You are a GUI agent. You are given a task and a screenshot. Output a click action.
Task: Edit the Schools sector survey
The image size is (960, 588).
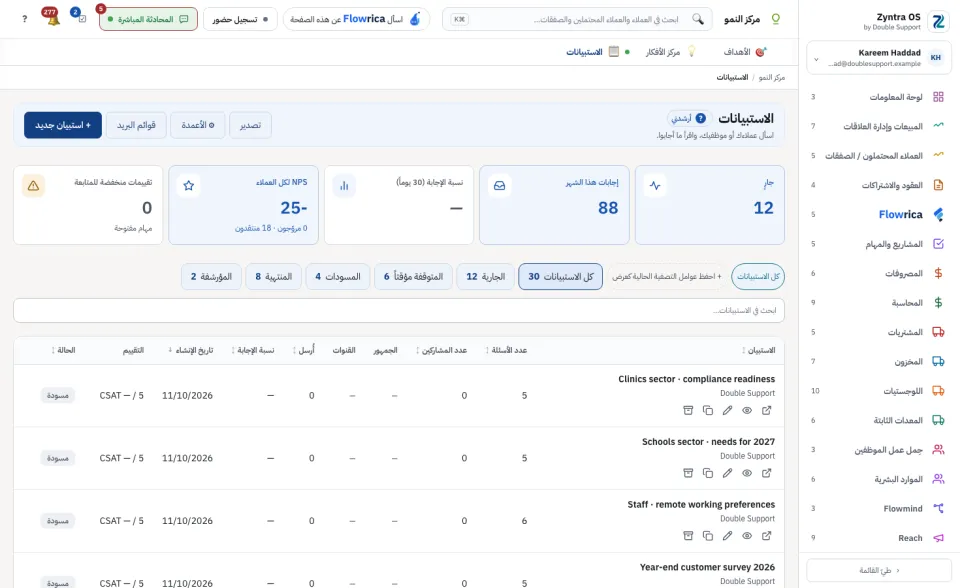[x=727, y=473]
